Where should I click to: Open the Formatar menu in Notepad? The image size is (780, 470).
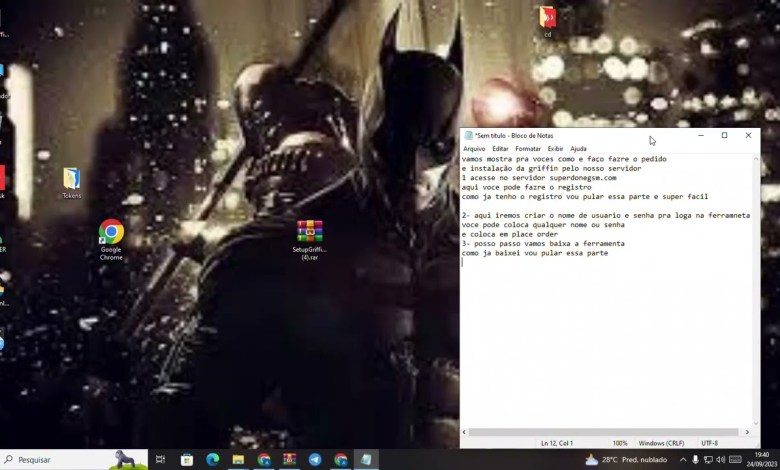[528, 148]
